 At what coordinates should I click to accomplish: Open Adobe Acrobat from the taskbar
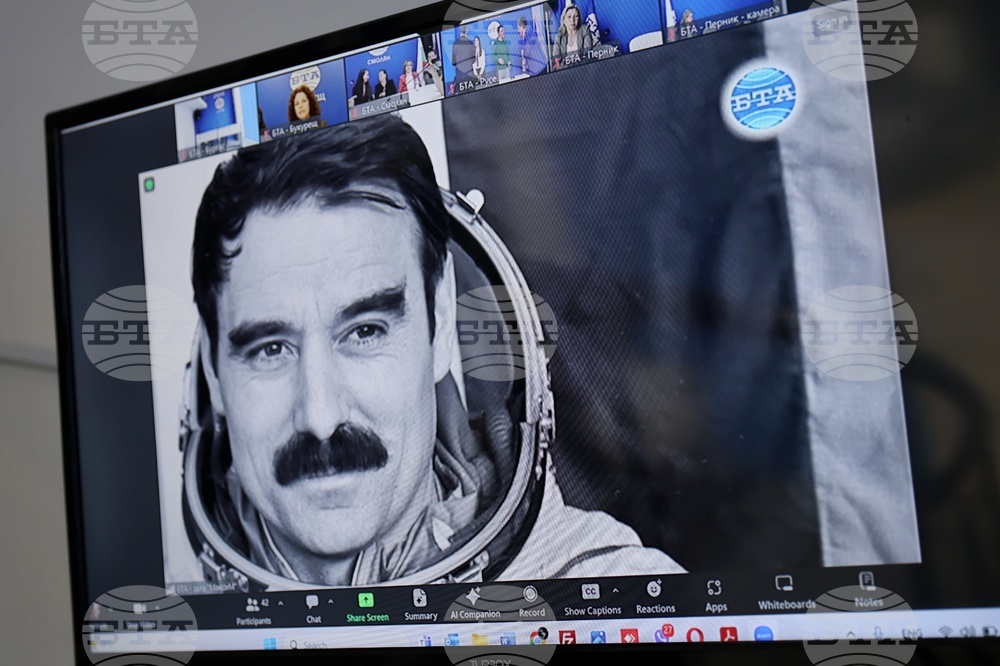pyautogui.click(x=729, y=634)
